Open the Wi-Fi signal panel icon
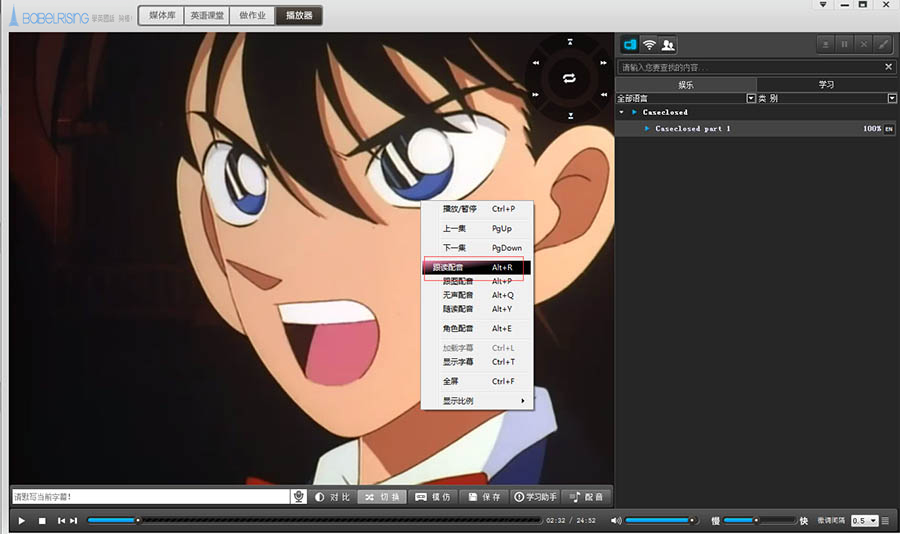This screenshot has width=900, height=534. click(x=649, y=44)
